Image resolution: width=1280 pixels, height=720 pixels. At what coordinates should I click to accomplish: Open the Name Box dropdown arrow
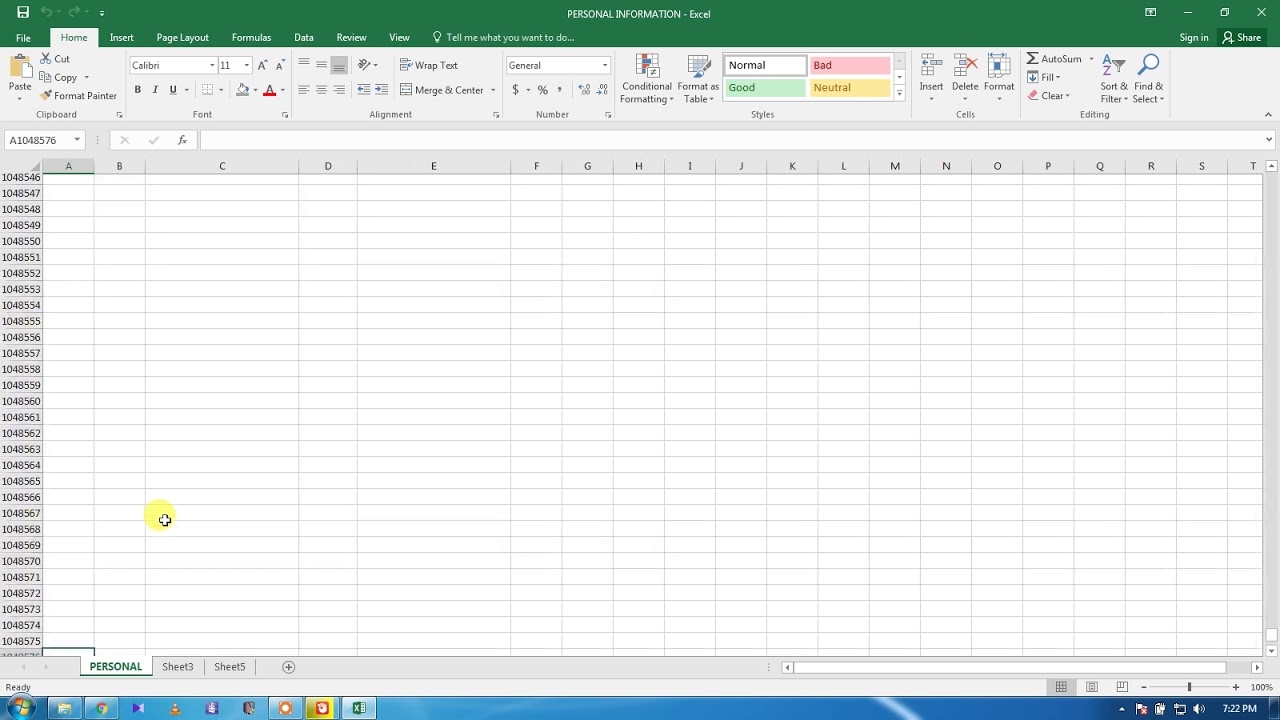[77, 140]
